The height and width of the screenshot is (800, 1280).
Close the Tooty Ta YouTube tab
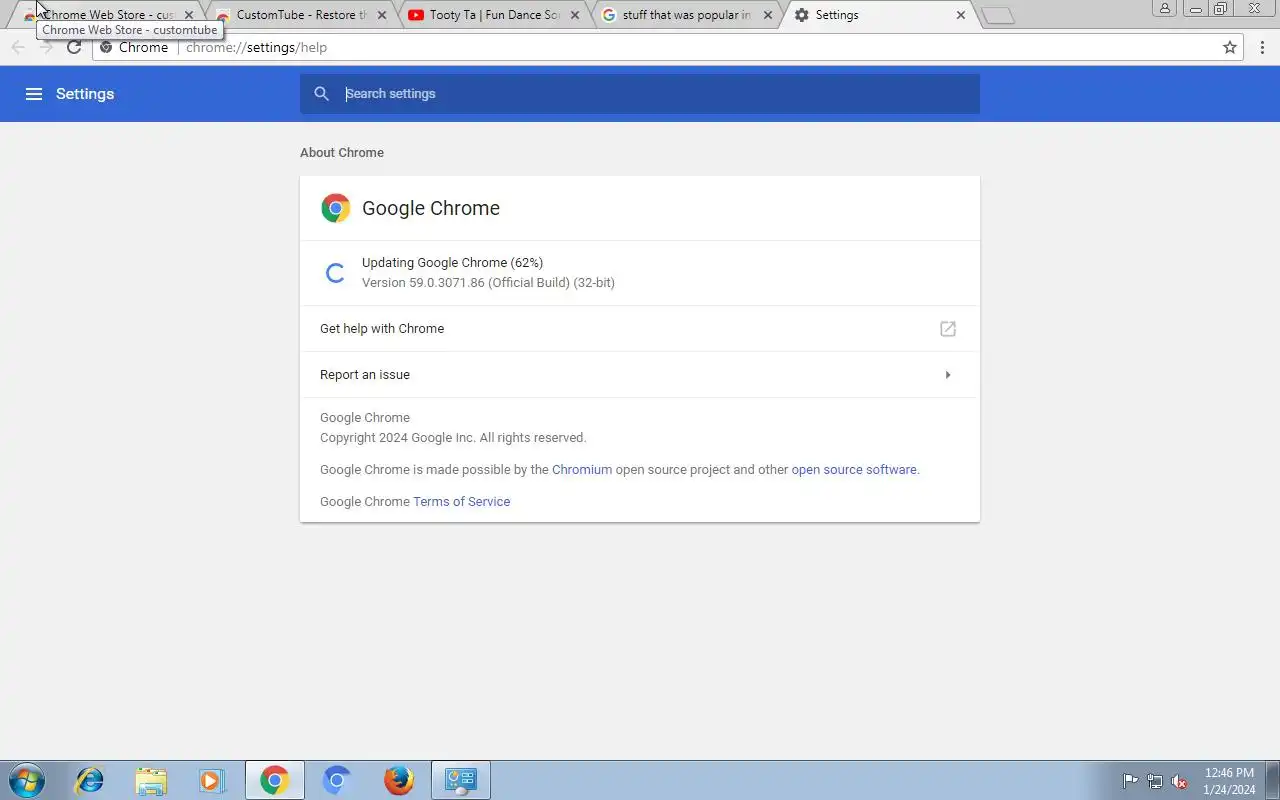coord(575,15)
